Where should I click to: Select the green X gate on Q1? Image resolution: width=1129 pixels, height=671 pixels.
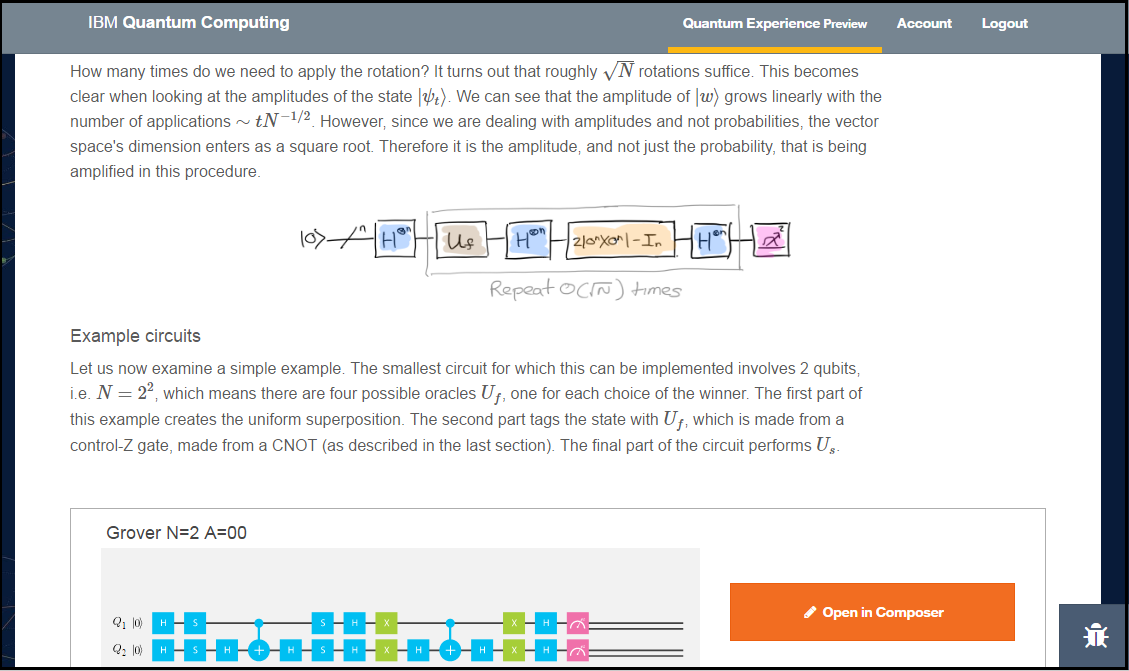(386, 622)
